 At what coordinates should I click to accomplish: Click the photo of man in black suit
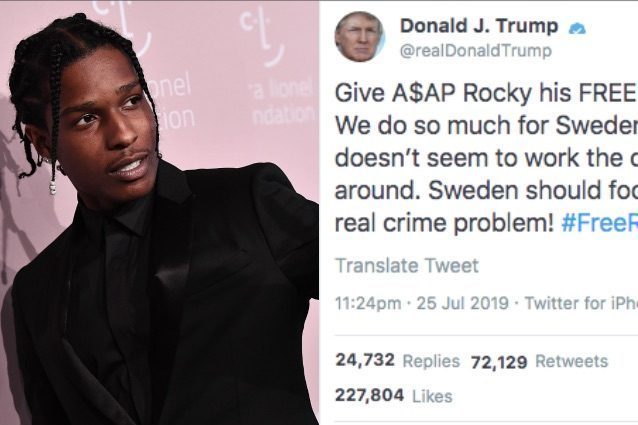click(160, 213)
